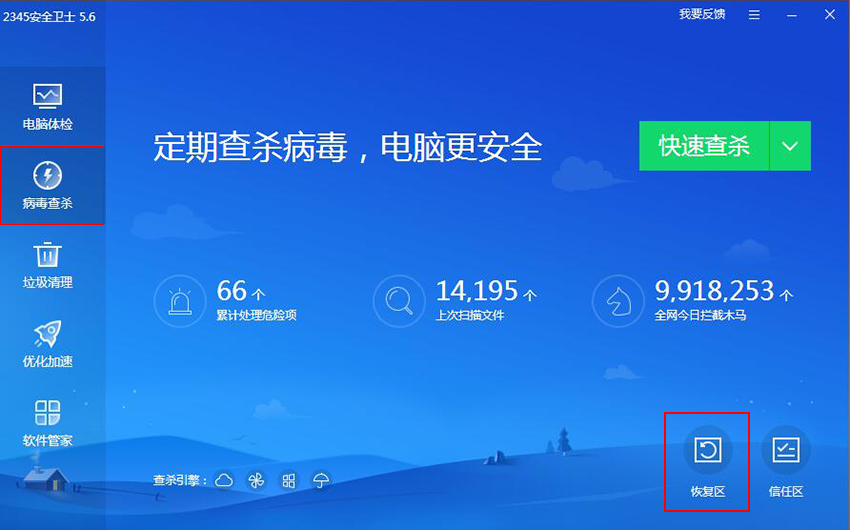The image size is (850, 530).
Task: Minimize the 2345安全卫士 window
Action: 792,16
